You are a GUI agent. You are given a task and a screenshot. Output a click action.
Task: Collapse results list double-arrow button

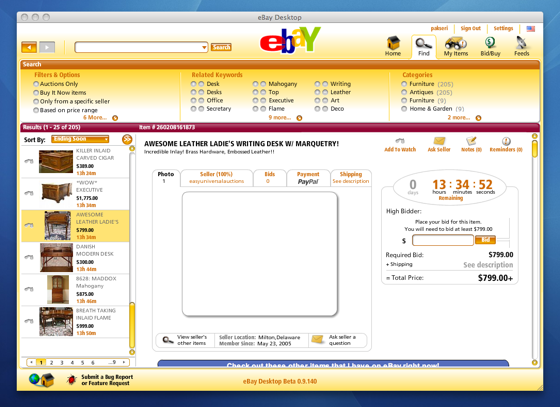click(127, 139)
